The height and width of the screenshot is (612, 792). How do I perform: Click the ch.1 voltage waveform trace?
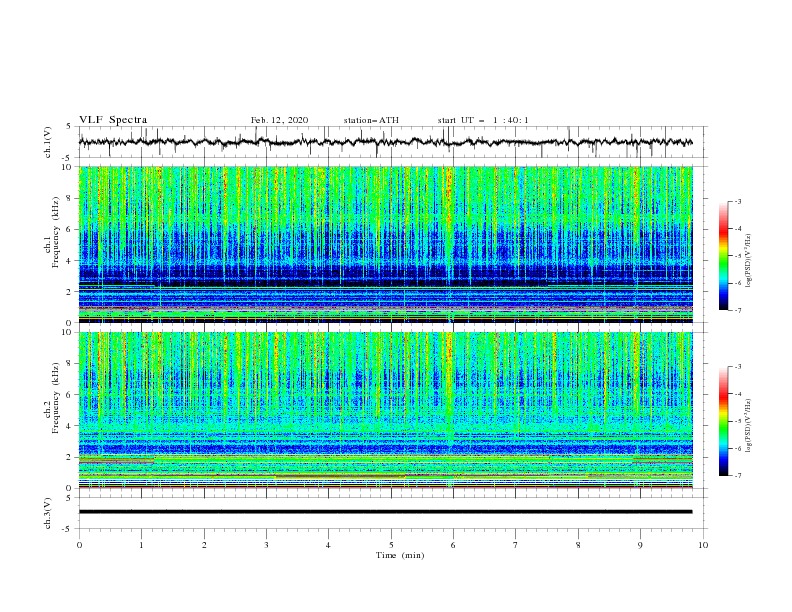[x=386, y=142]
